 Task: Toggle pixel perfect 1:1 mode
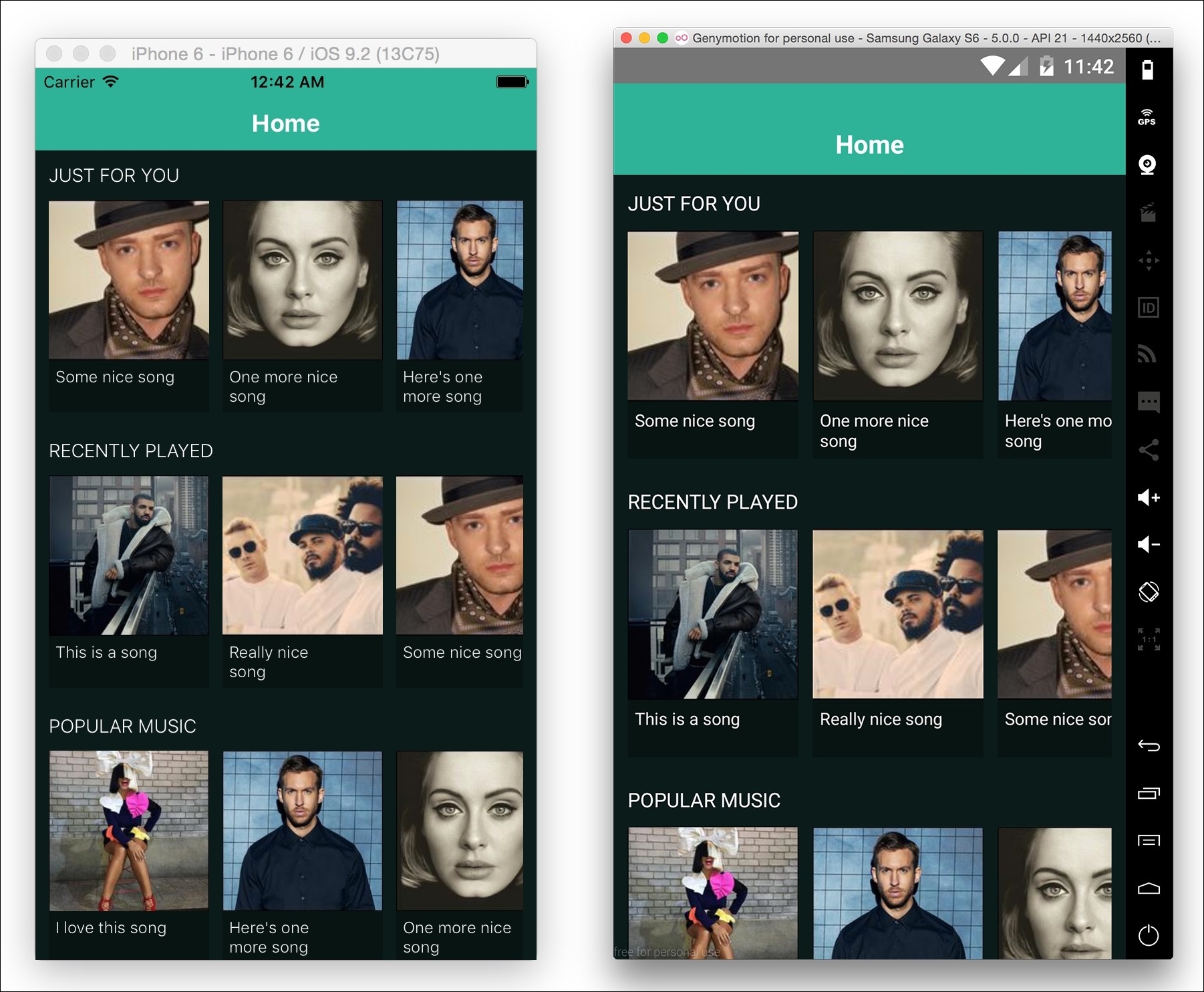(1148, 640)
